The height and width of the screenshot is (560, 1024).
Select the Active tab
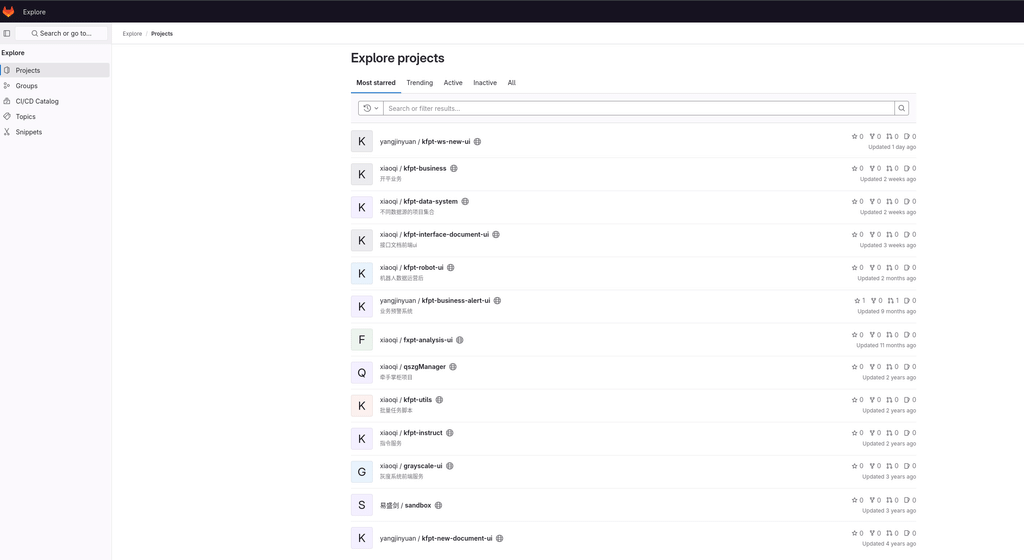coord(453,83)
